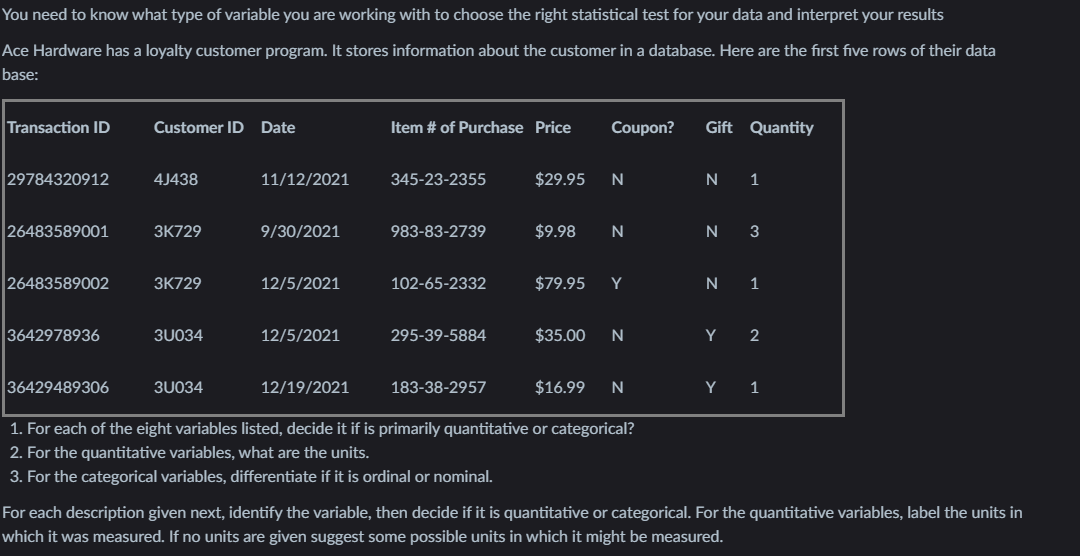Click the Date column header
The height and width of the screenshot is (556, 1080).
[277, 127]
